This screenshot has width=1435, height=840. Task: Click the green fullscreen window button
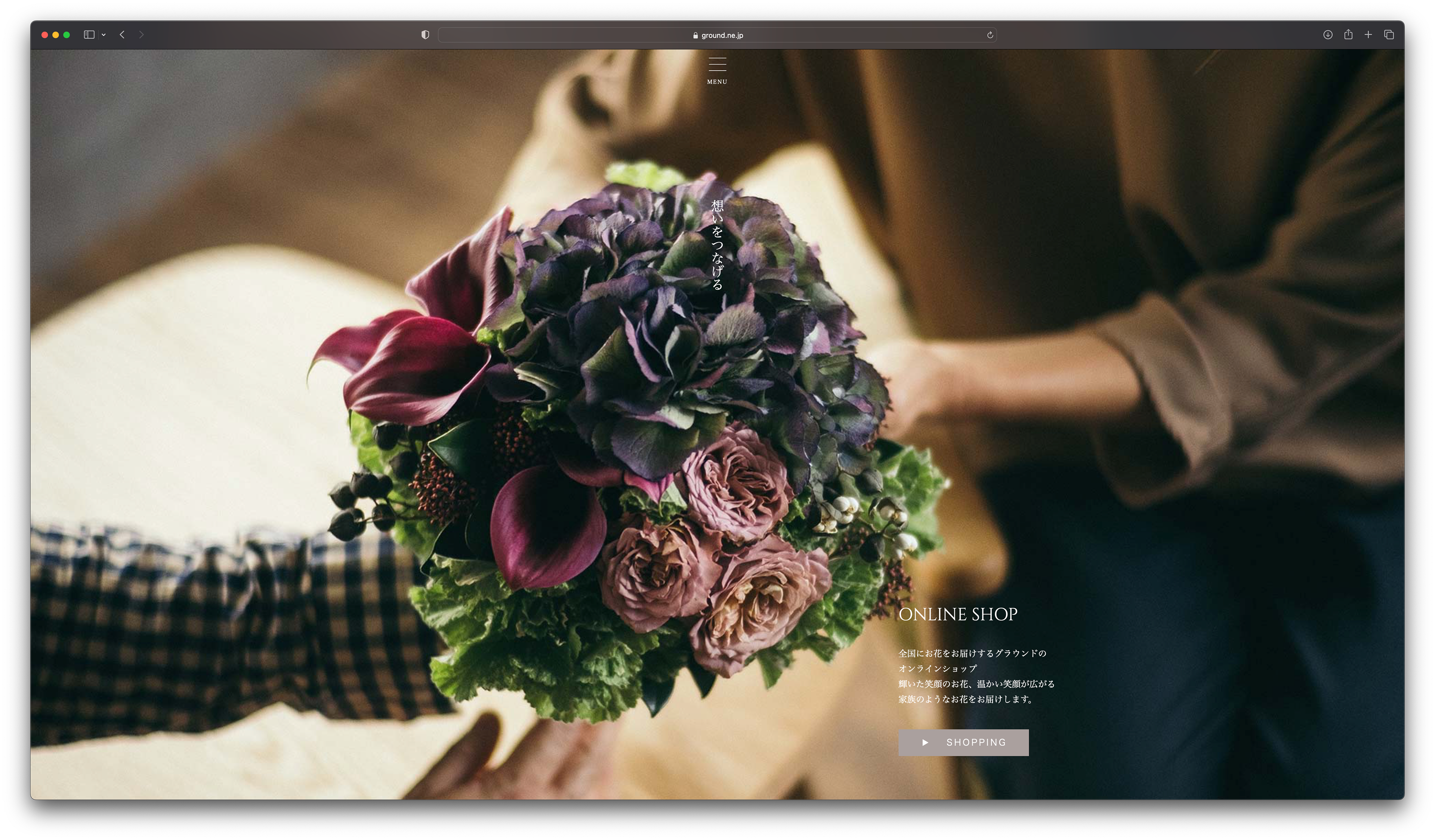[67, 35]
